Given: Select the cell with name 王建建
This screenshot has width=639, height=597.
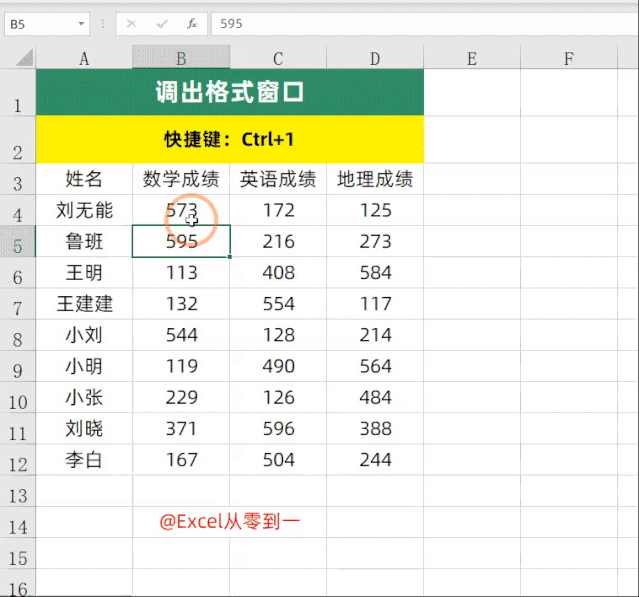Looking at the screenshot, I should tap(84, 304).
